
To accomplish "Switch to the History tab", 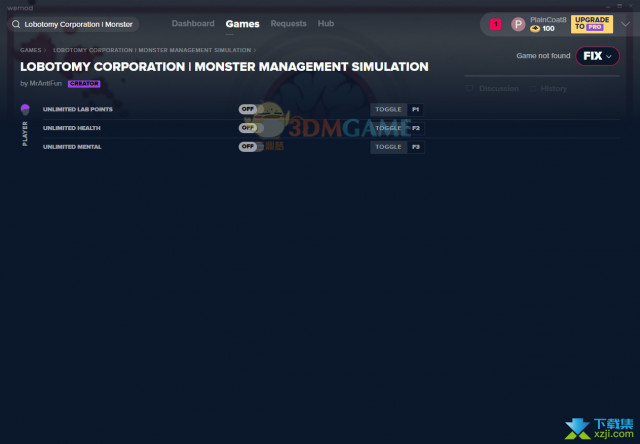I will click(553, 89).
